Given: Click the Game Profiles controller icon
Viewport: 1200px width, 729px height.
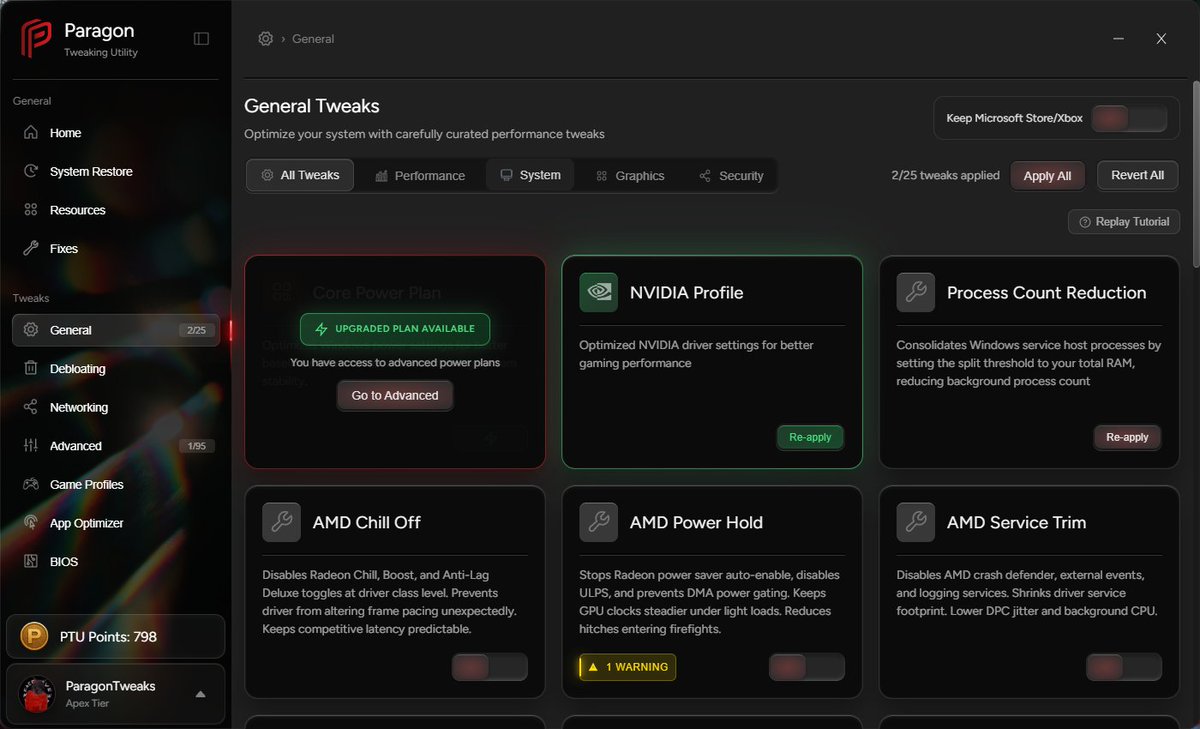Looking at the screenshot, I should [31, 485].
